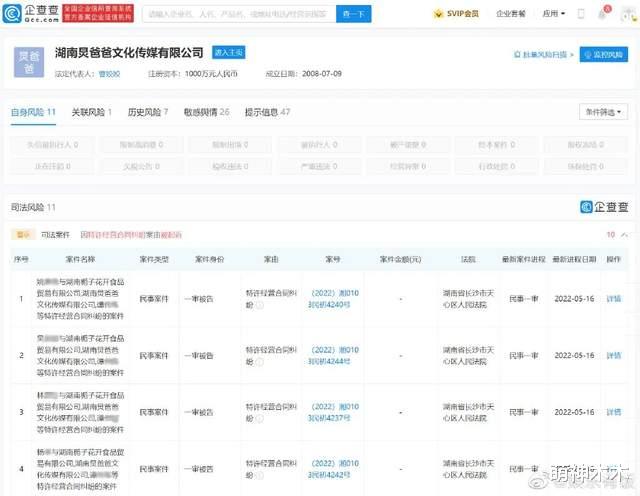Select the 税收违法 0 filter
Screen dimensions: 640x496
(230, 166)
